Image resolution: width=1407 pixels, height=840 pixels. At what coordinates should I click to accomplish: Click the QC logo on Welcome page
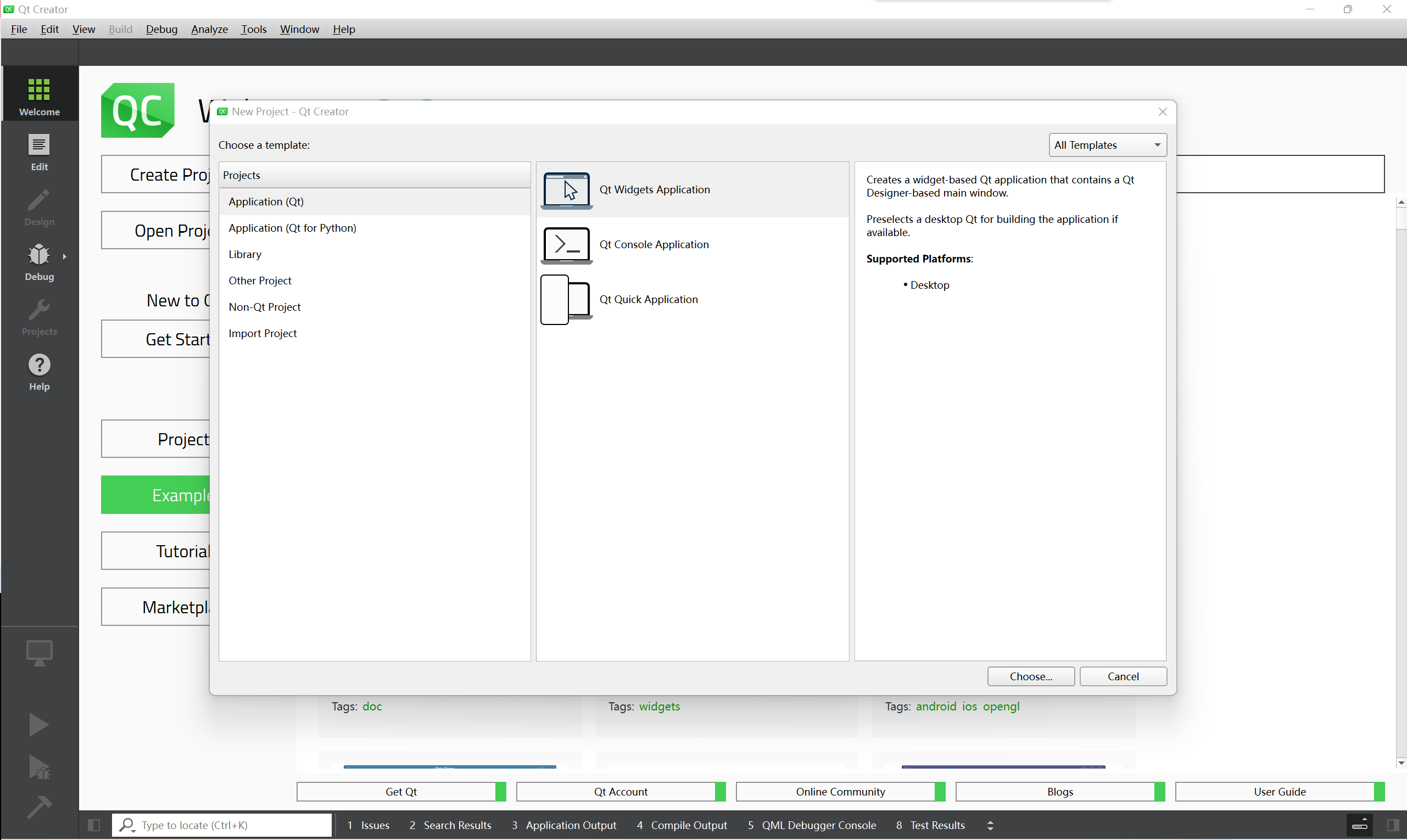coord(138,110)
